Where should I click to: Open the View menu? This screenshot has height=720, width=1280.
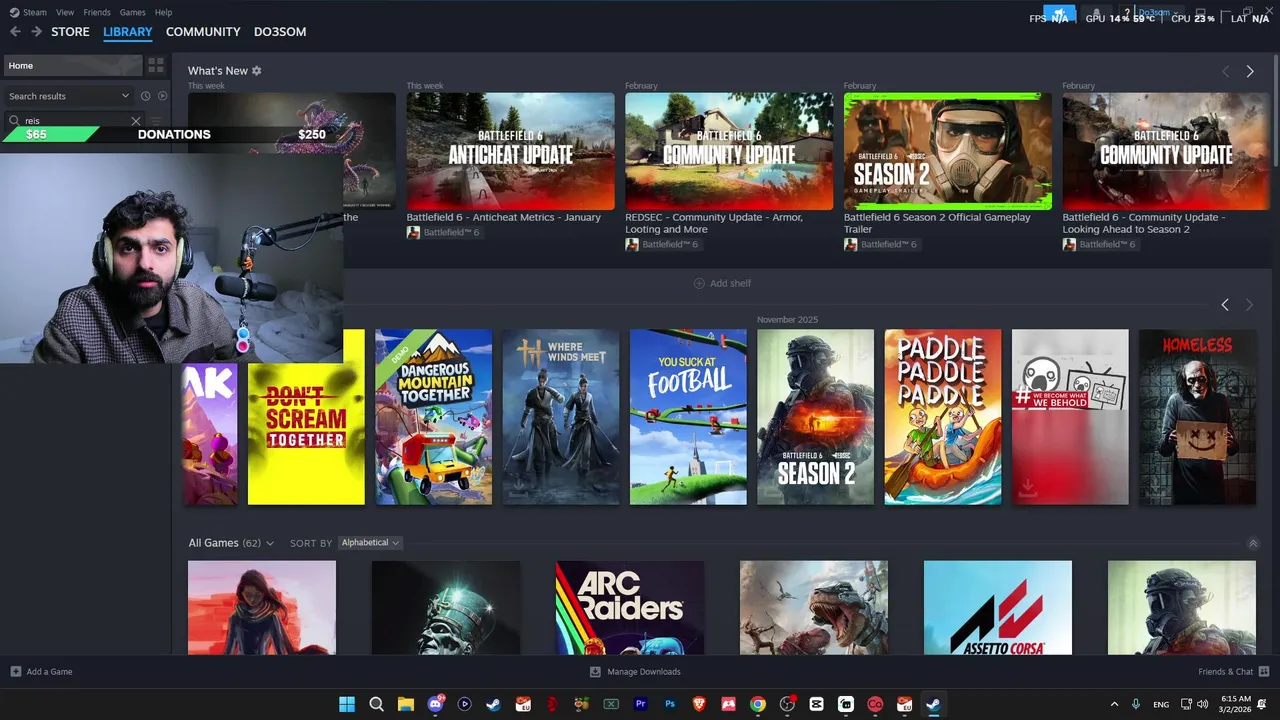[65, 12]
